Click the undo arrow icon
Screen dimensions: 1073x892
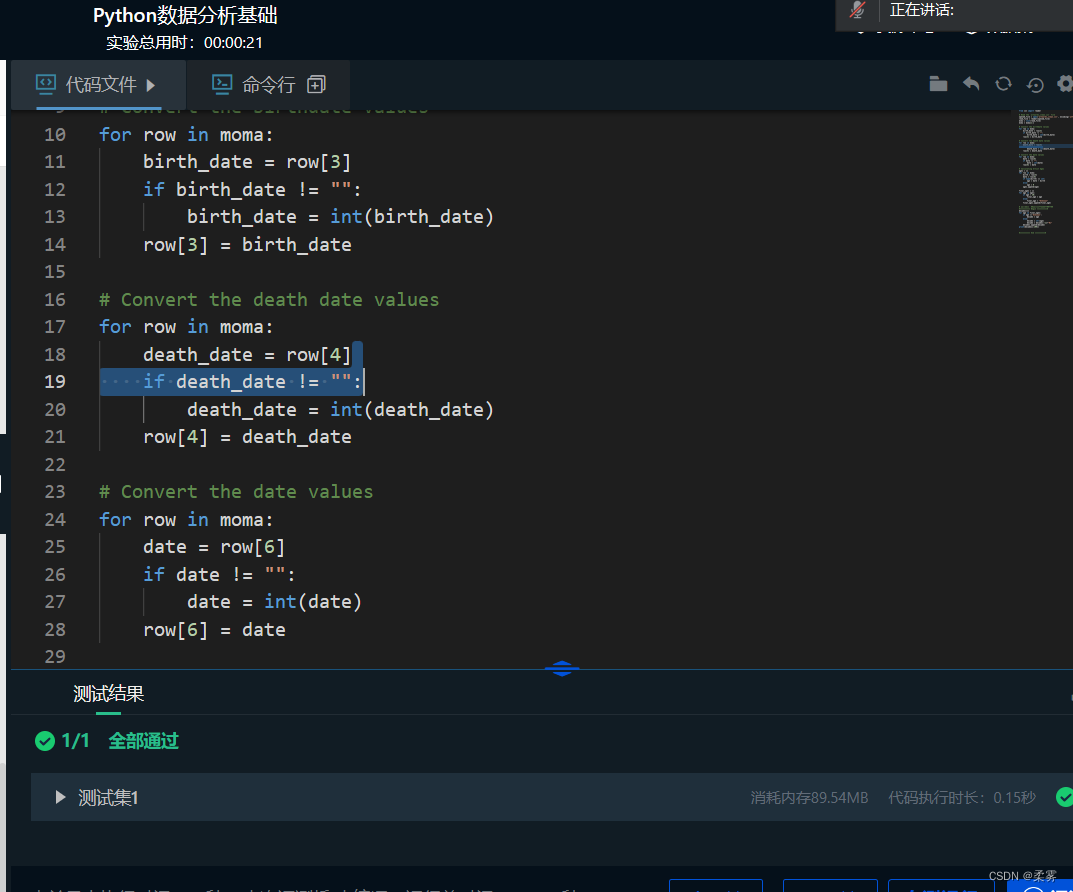(971, 84)
